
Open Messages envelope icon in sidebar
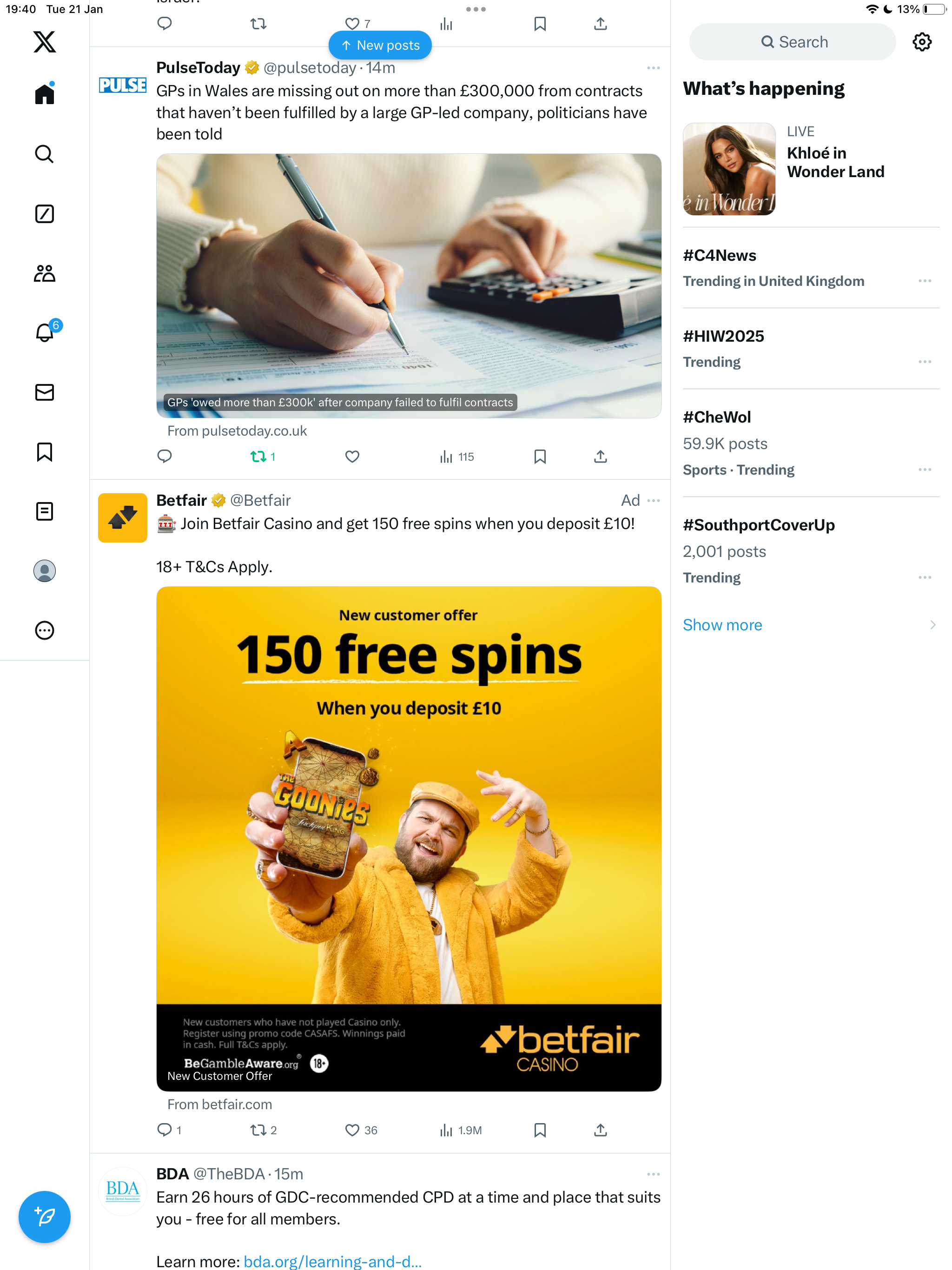pos(44,392)
